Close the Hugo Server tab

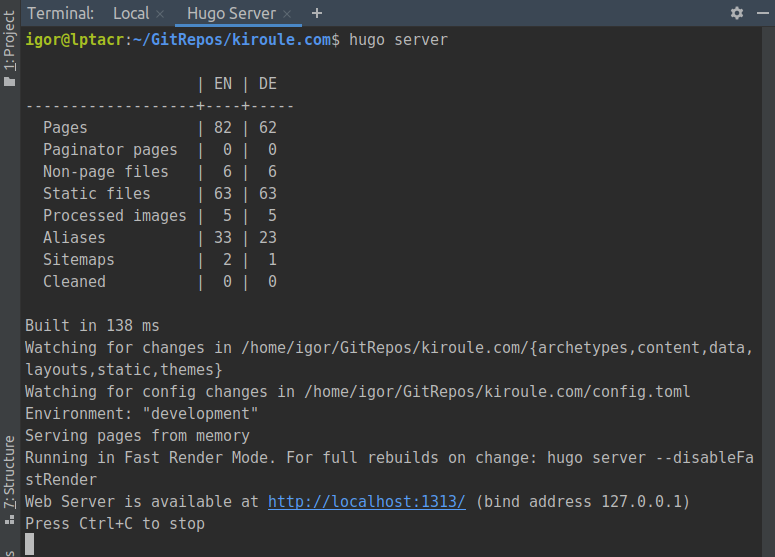287,14
